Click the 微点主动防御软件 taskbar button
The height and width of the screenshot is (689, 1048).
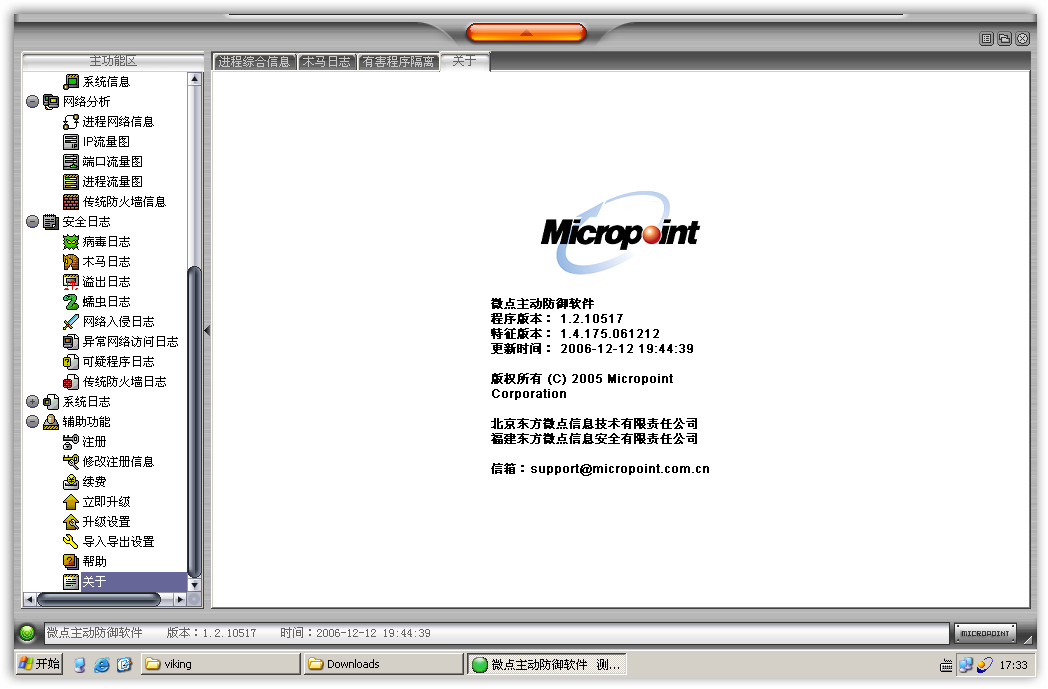pyautogui.click(x=547, y=664)
